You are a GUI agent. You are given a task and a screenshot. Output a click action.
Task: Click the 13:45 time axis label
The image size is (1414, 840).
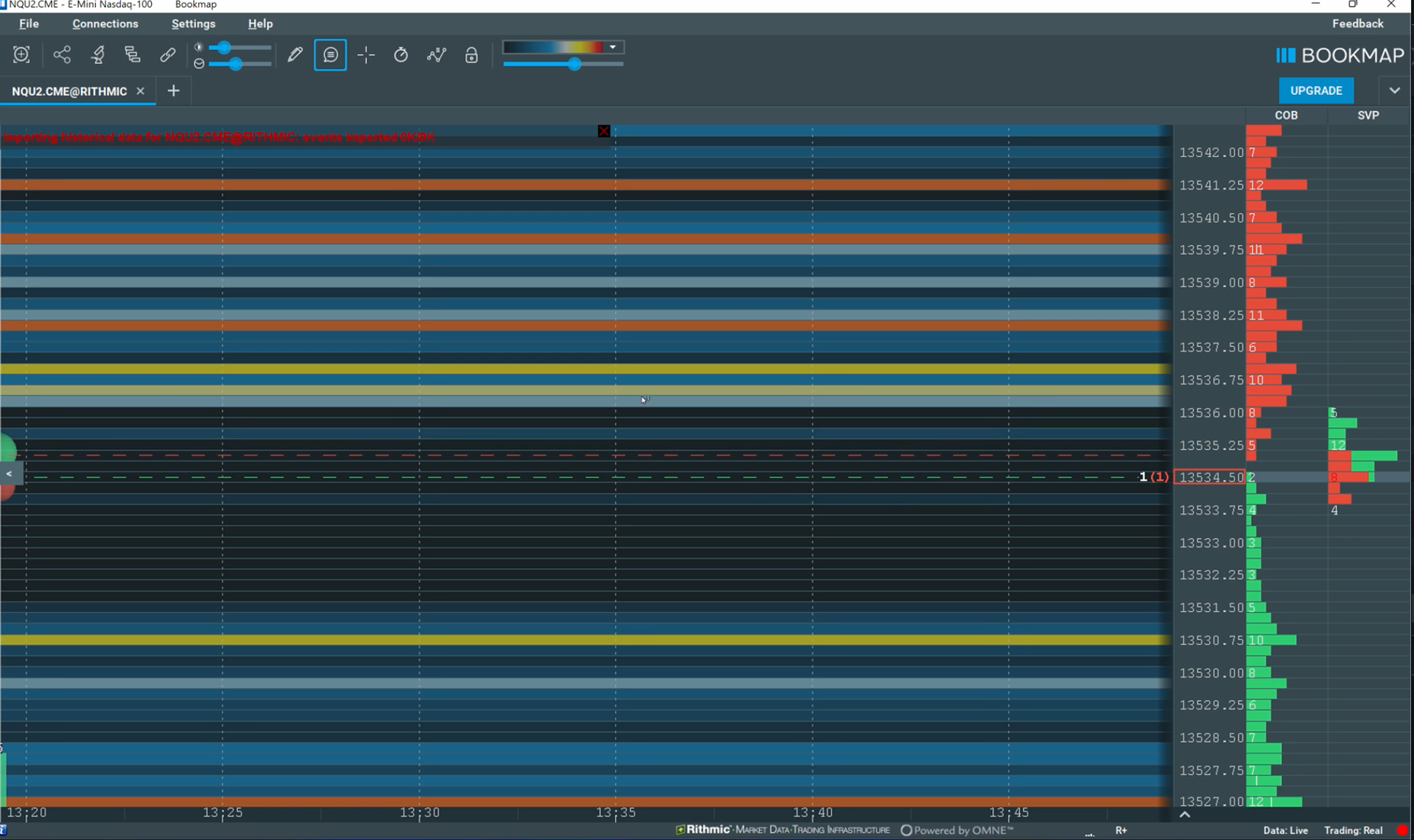(1008, 813)
